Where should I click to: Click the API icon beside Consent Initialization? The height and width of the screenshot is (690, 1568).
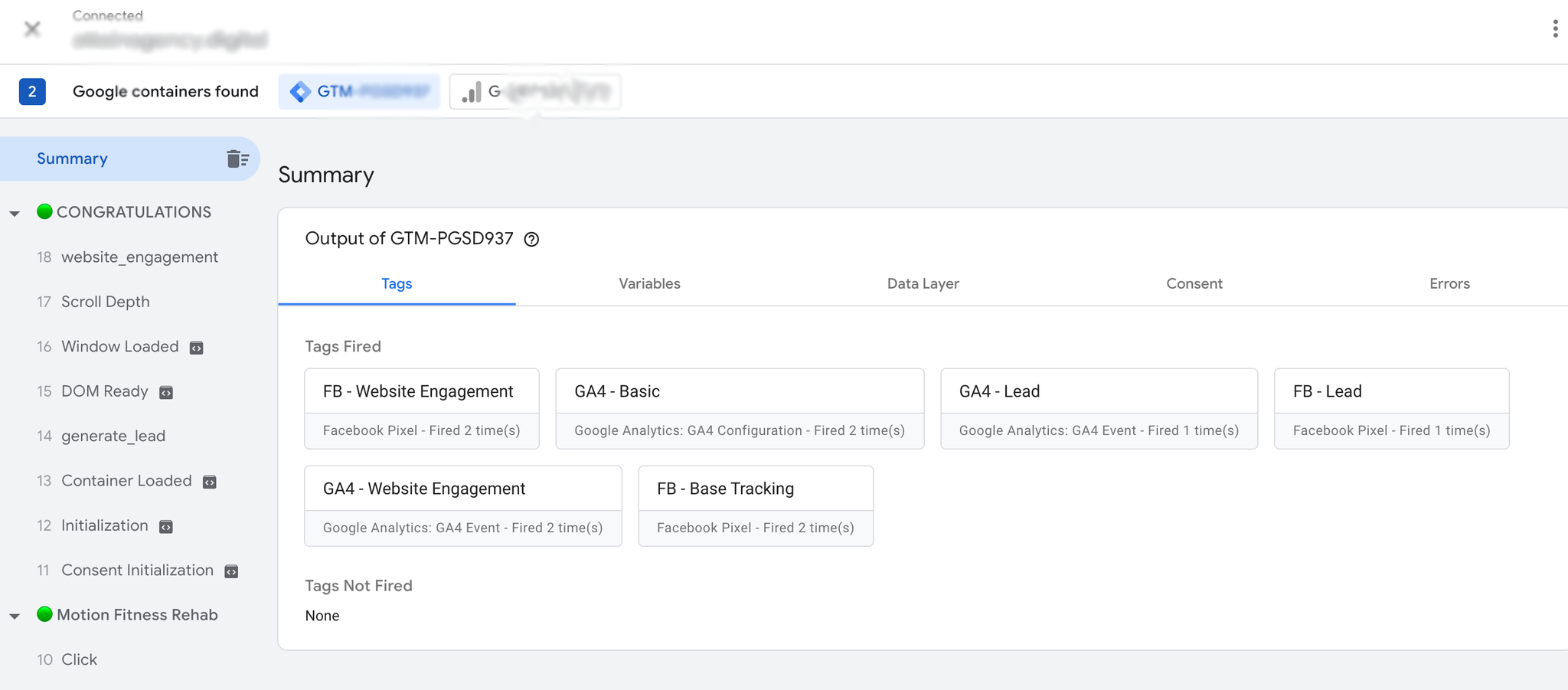pos(231,571)
